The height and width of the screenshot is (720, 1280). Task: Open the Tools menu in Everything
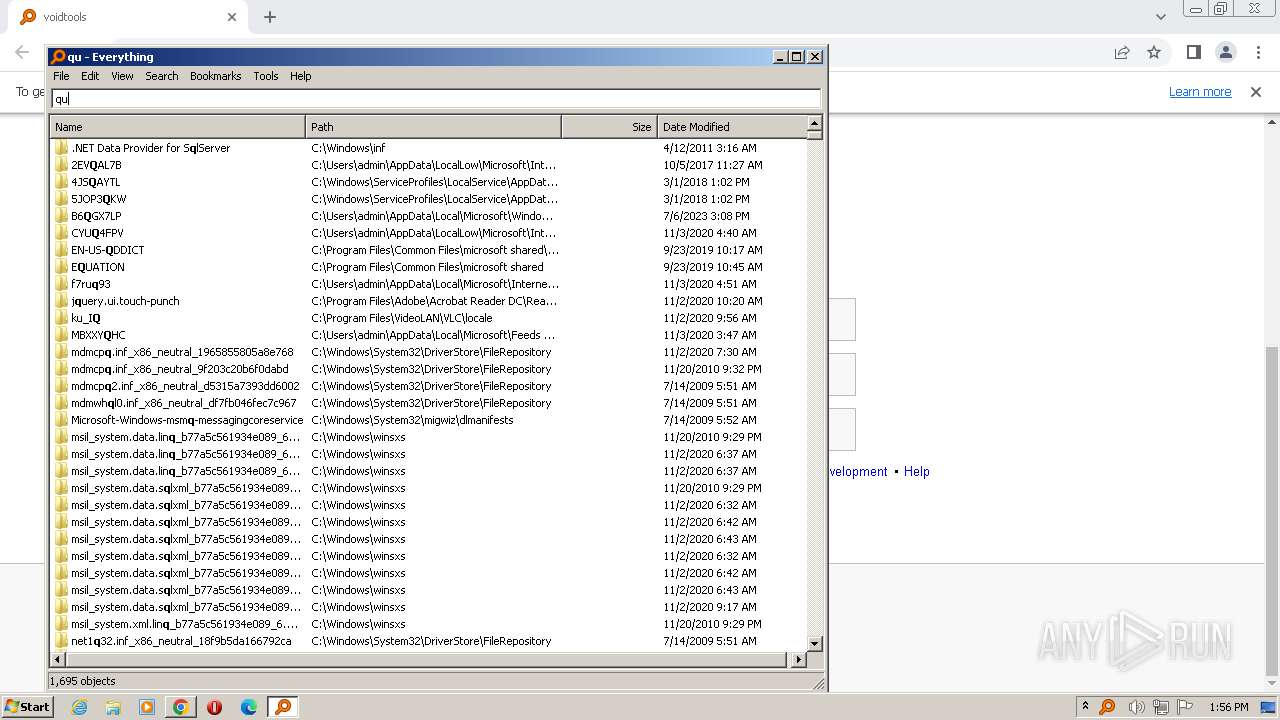click(266, 76)
